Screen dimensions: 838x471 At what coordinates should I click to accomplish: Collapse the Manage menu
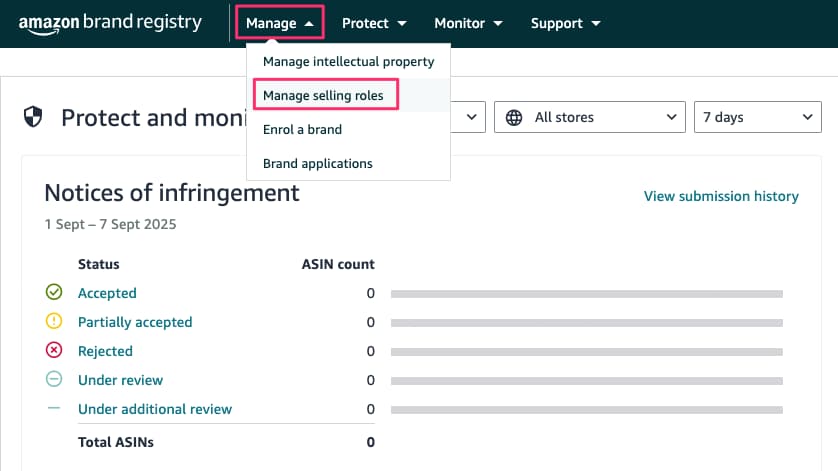click(280, 23)
